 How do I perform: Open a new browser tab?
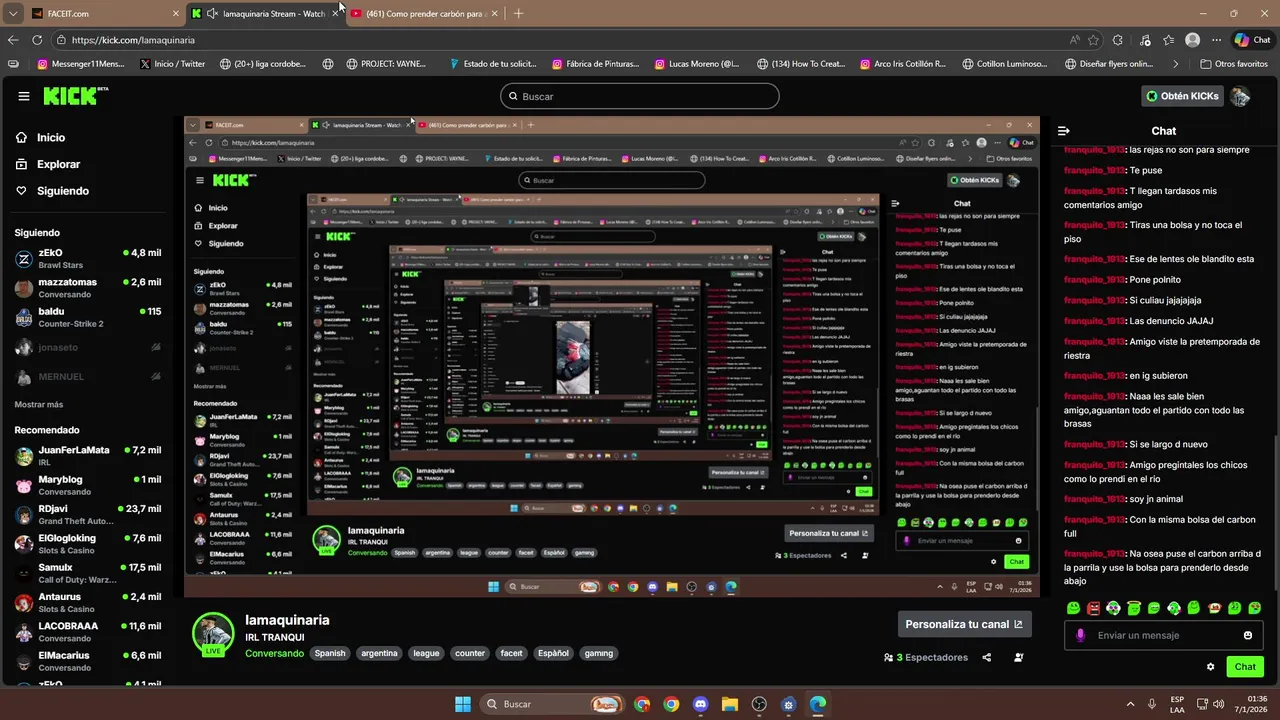point(518,14)
